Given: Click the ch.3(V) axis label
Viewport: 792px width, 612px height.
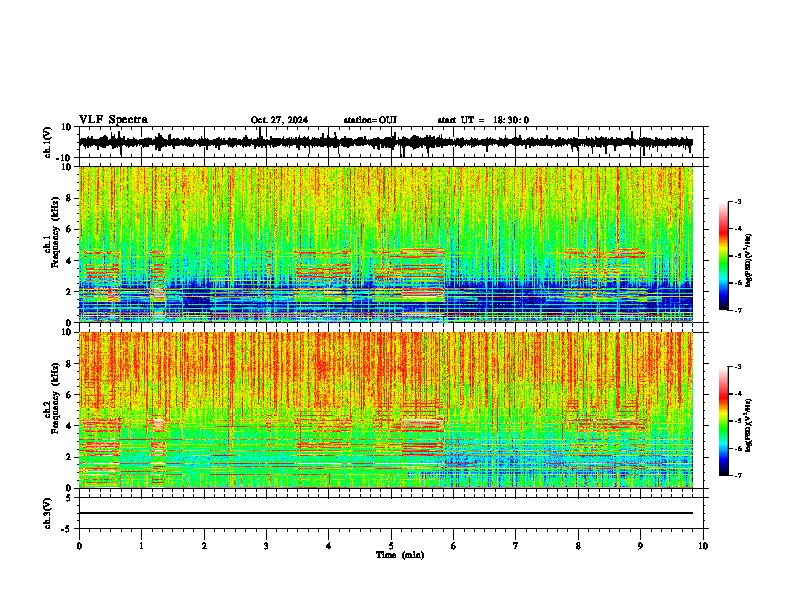Looking at the screenshot, I should (48, 514).
